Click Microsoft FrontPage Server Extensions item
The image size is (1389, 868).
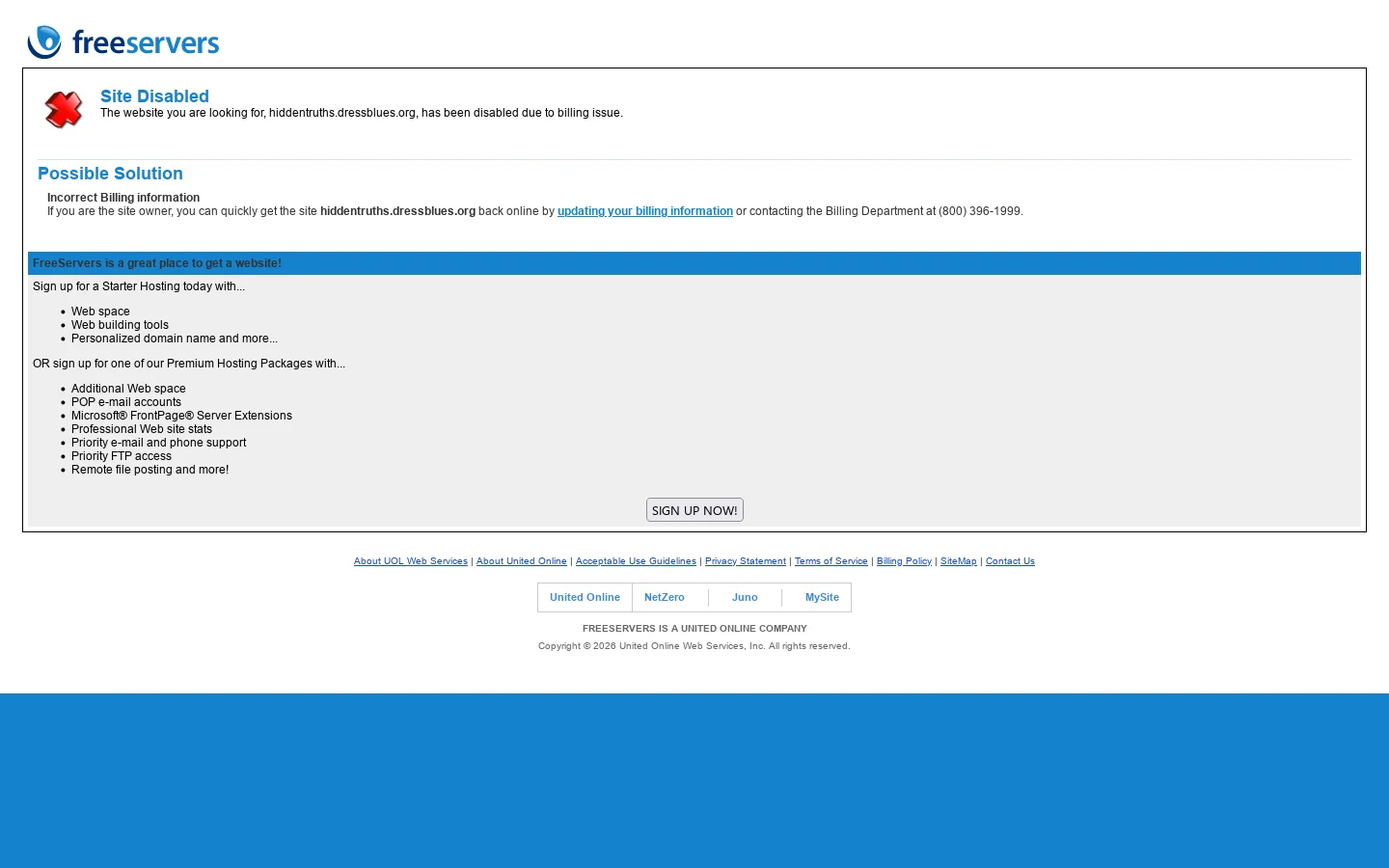coord(181,416)
